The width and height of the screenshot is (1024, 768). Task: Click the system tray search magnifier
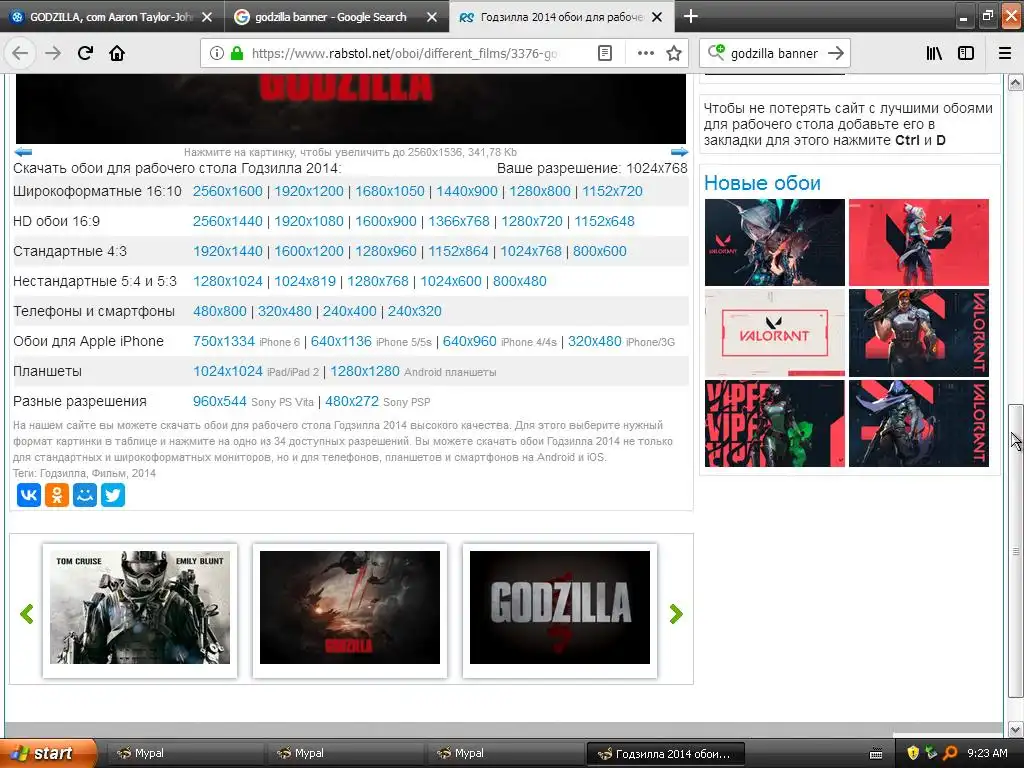click(950, 753)
